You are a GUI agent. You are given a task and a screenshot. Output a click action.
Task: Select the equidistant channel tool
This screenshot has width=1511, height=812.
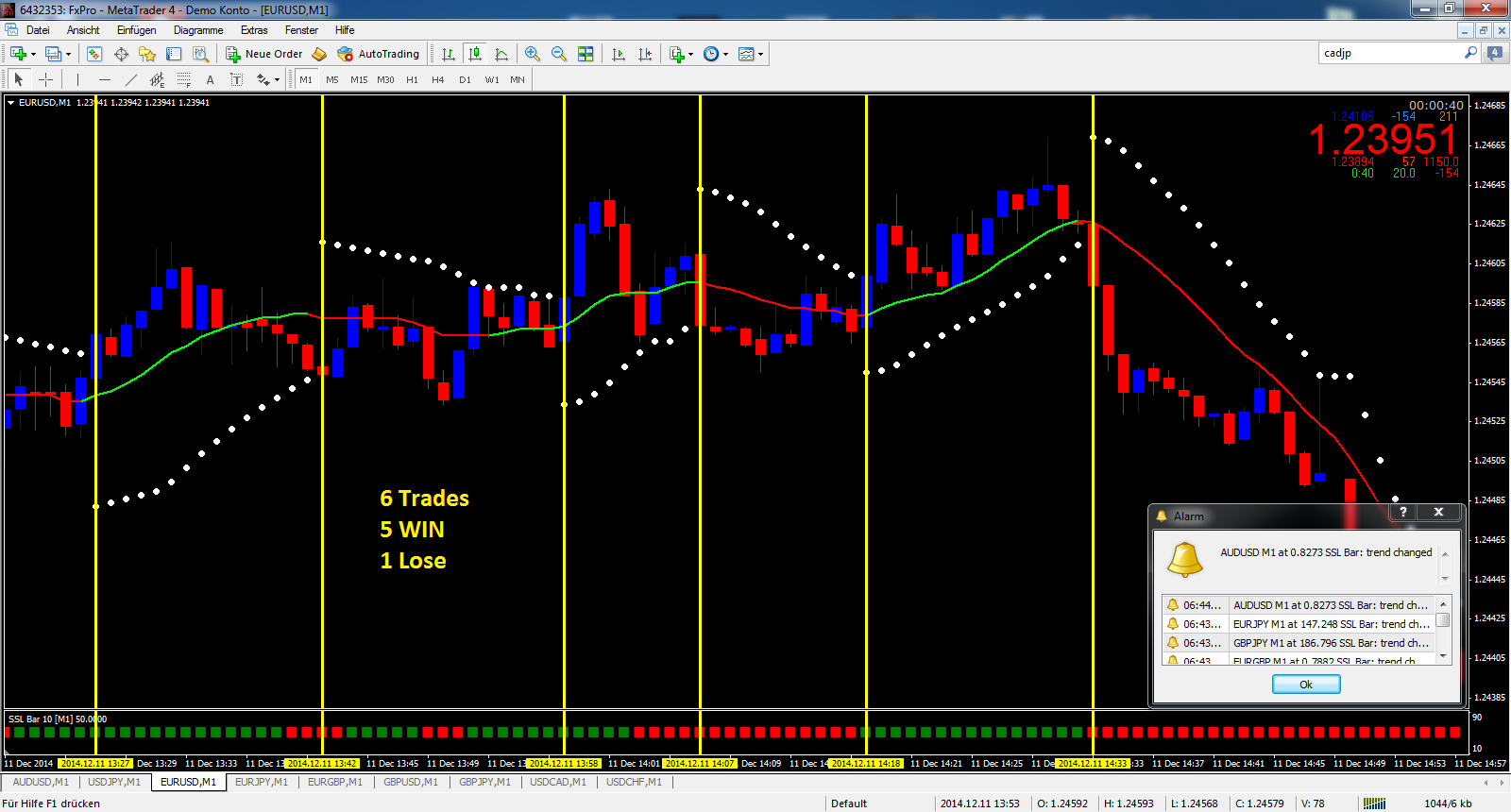(x=158, y=79)
